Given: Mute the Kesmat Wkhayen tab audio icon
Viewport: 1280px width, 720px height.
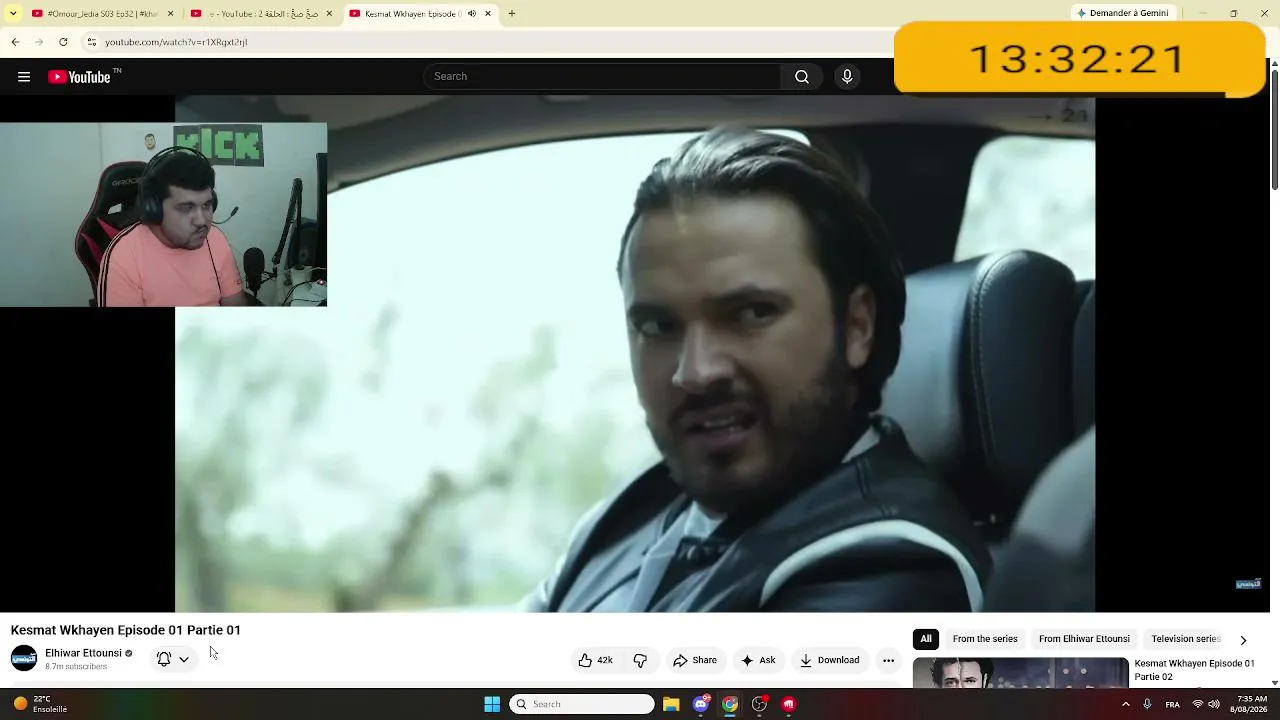Looking at the screenshot, I should tap(472, 14).
